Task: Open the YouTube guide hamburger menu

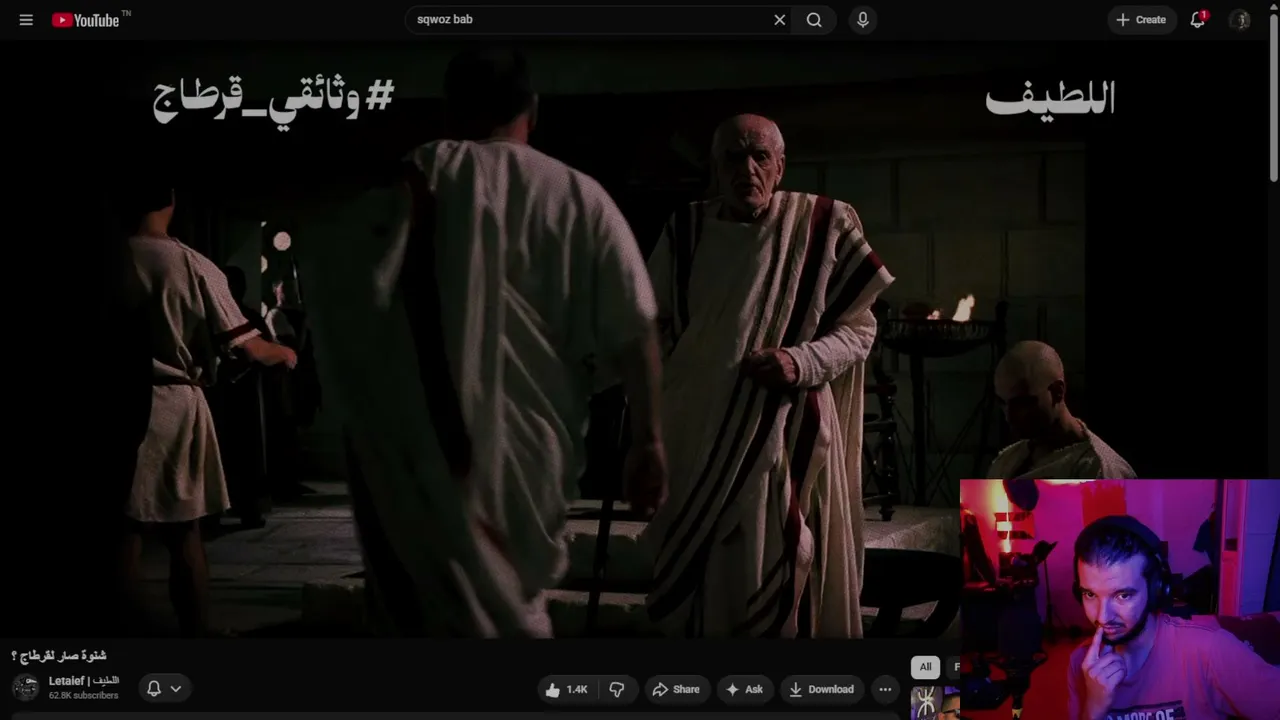Action: click(26, 20)
